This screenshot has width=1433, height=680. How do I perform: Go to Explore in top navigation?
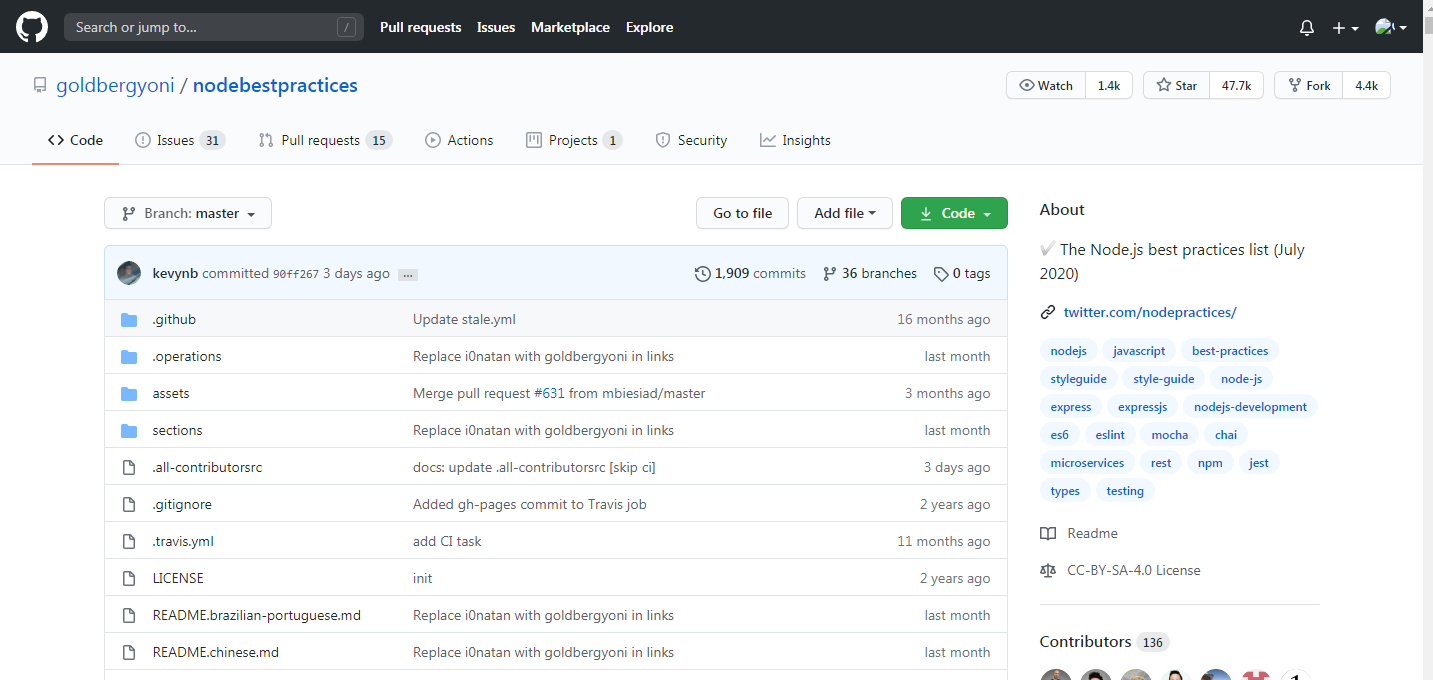(x=649, y=27)
